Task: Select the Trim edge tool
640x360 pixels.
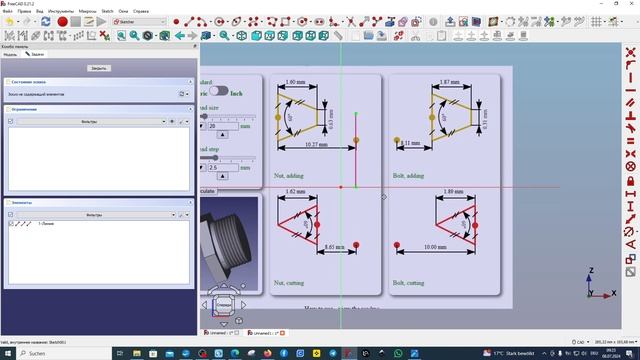Action: (351, 22)
